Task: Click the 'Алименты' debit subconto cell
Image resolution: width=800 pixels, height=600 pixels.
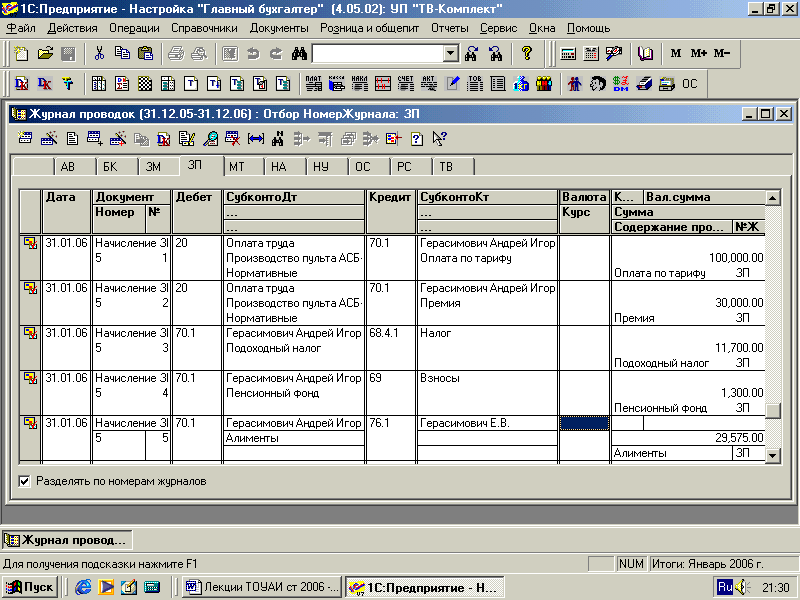Action: tap(294, 438)
